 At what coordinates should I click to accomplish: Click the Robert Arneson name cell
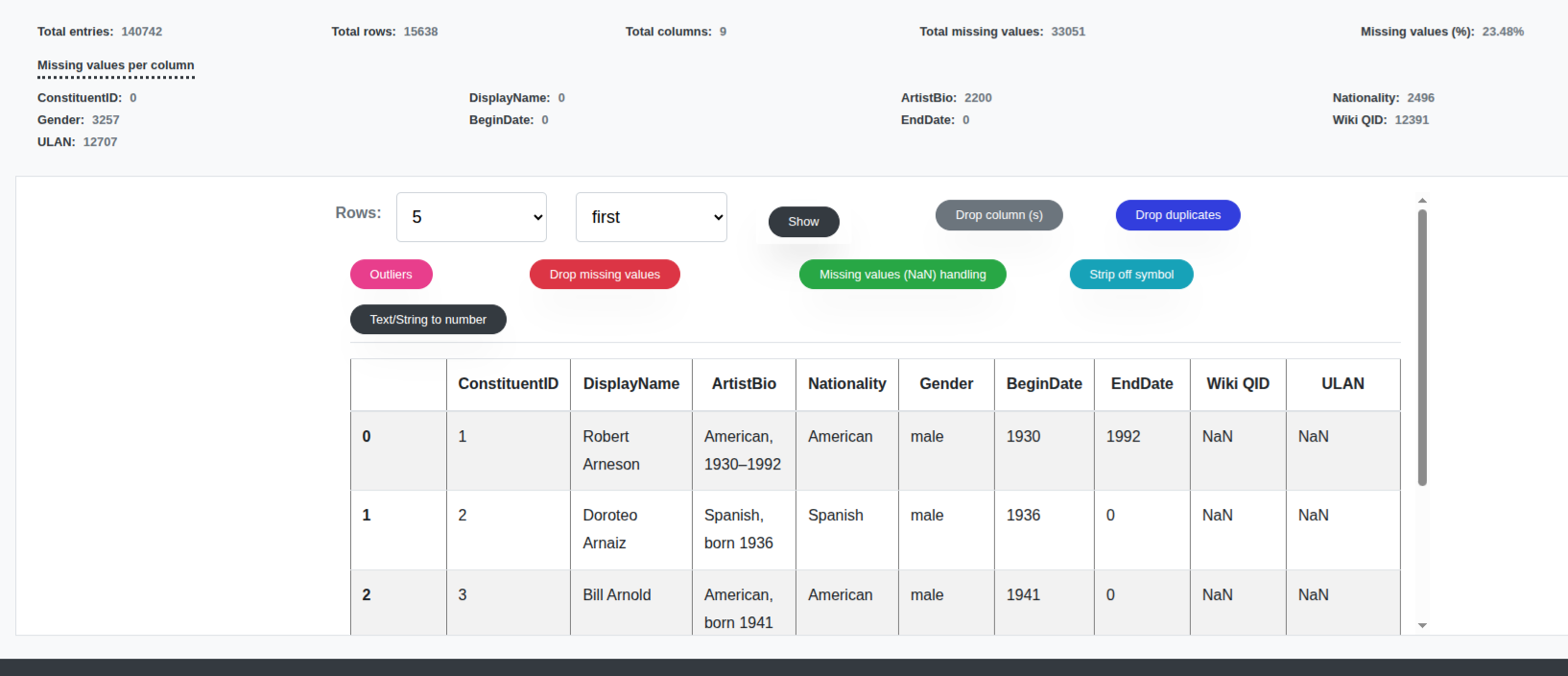pos(611,450)
